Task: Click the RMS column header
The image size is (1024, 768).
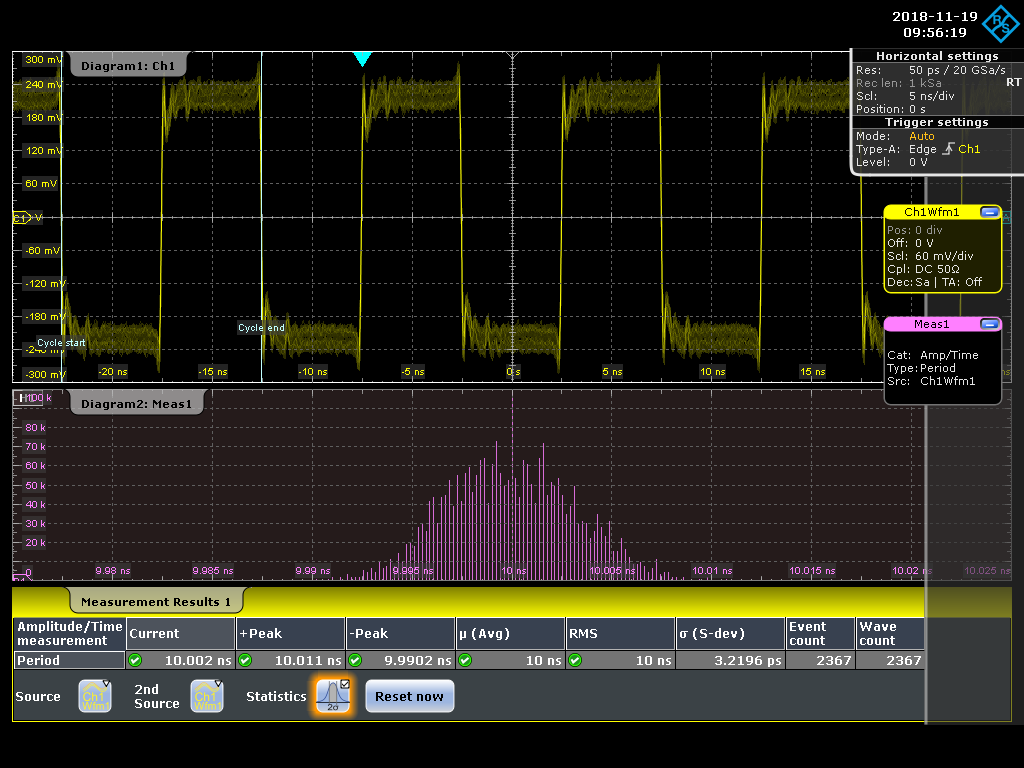Action: 620,633
